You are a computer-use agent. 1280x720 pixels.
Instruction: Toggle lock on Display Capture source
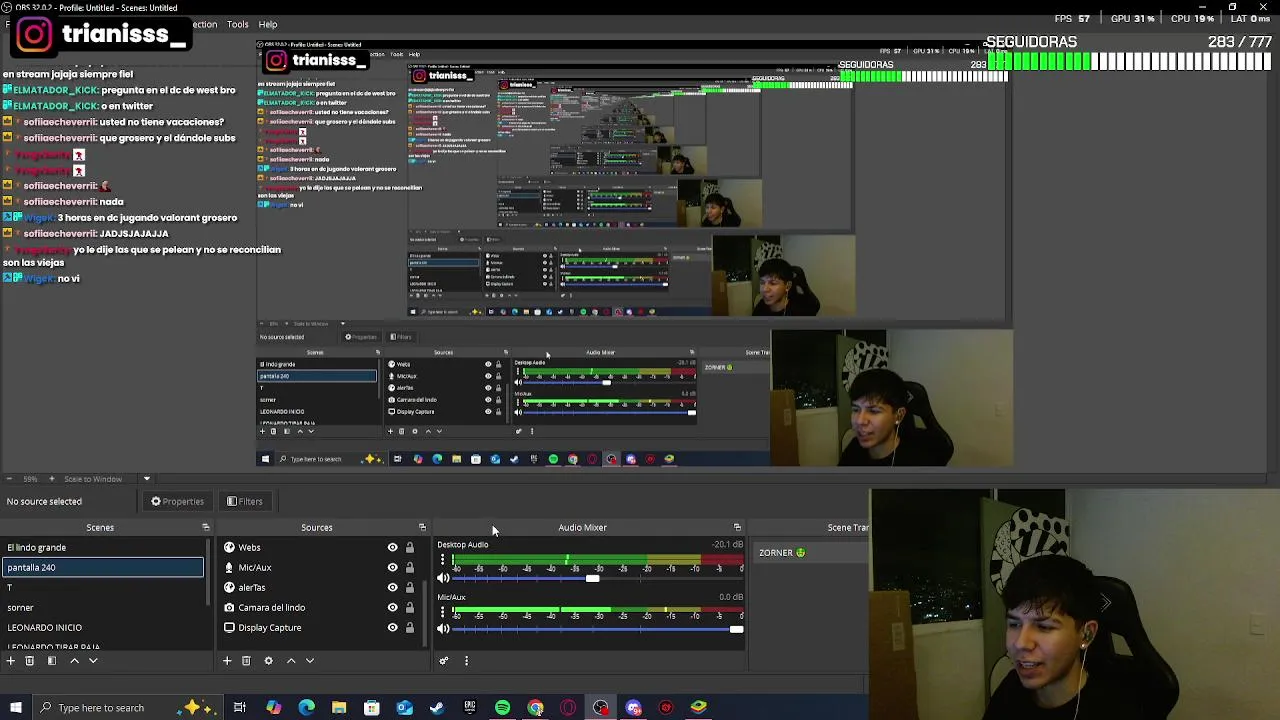pos(409,627)
